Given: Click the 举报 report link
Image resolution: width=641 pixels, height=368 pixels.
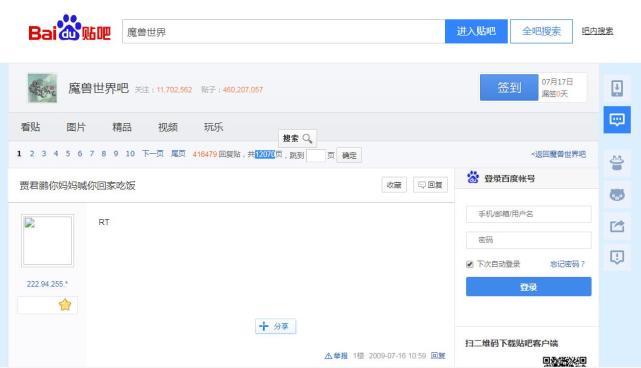Looking at the screenshot, I should click(336, 356).
